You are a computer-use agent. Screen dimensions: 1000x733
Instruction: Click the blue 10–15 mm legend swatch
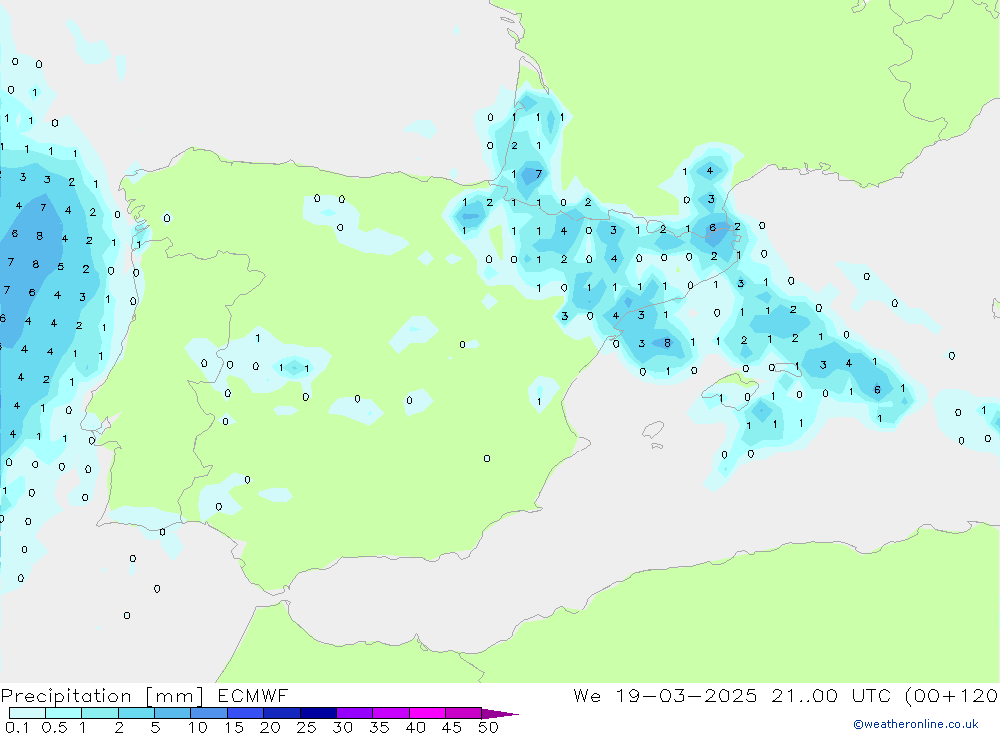tap(209, 714)
